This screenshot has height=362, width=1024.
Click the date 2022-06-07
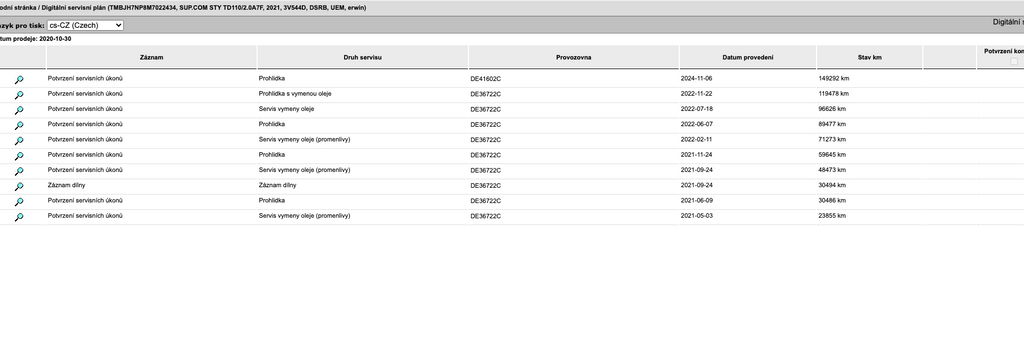point(697,124)
